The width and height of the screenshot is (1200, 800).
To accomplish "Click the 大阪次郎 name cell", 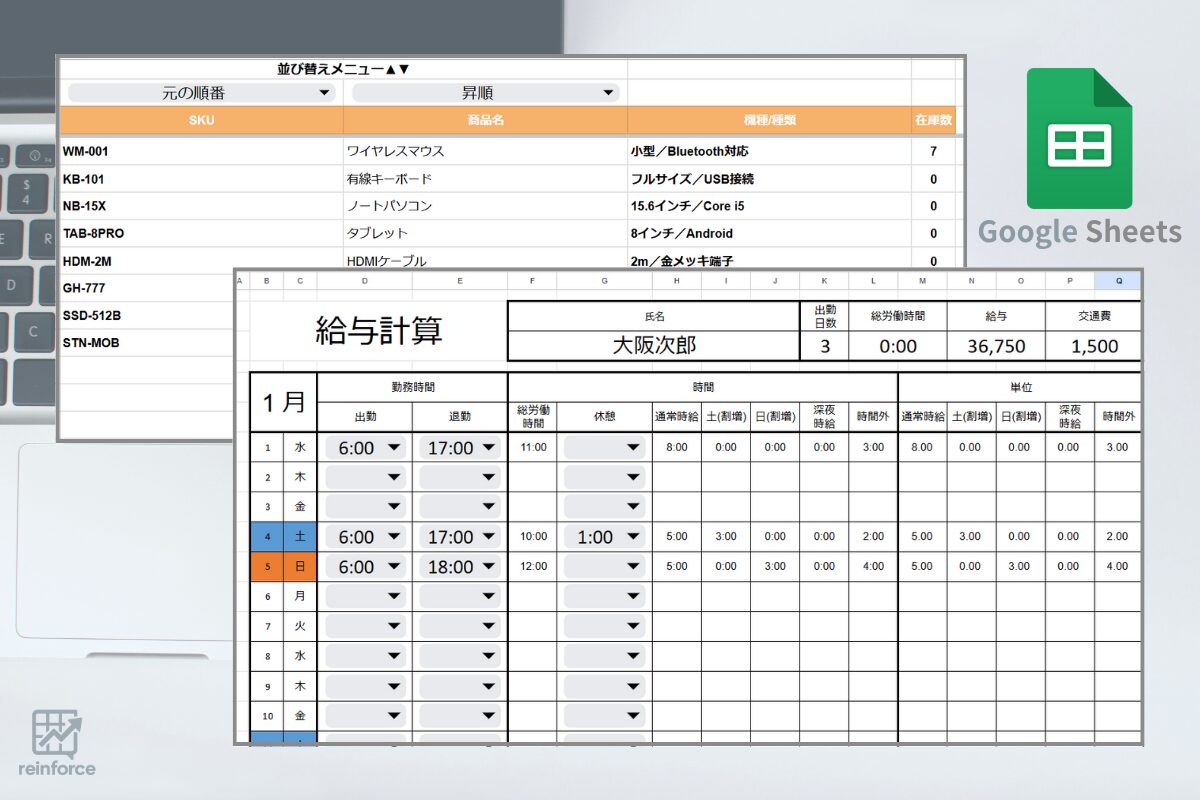I will coord(654,345).
